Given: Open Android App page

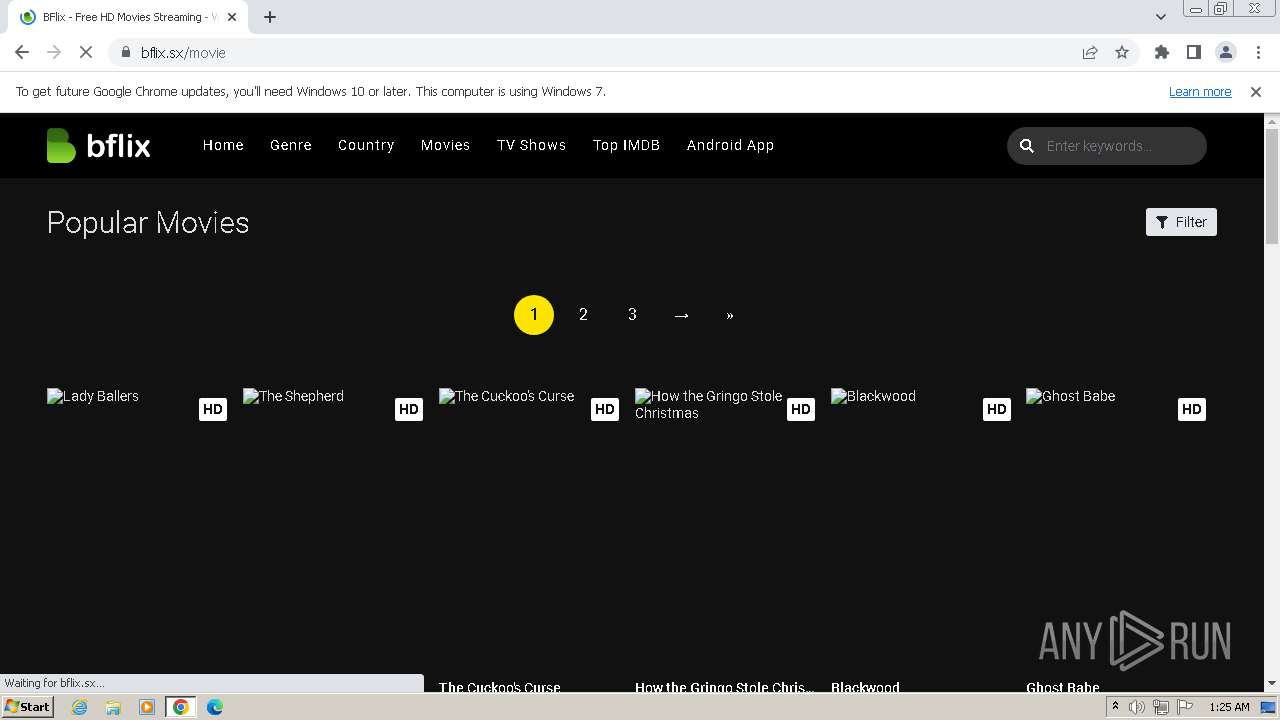Looking at the screenshot, I should click(730, 145).
